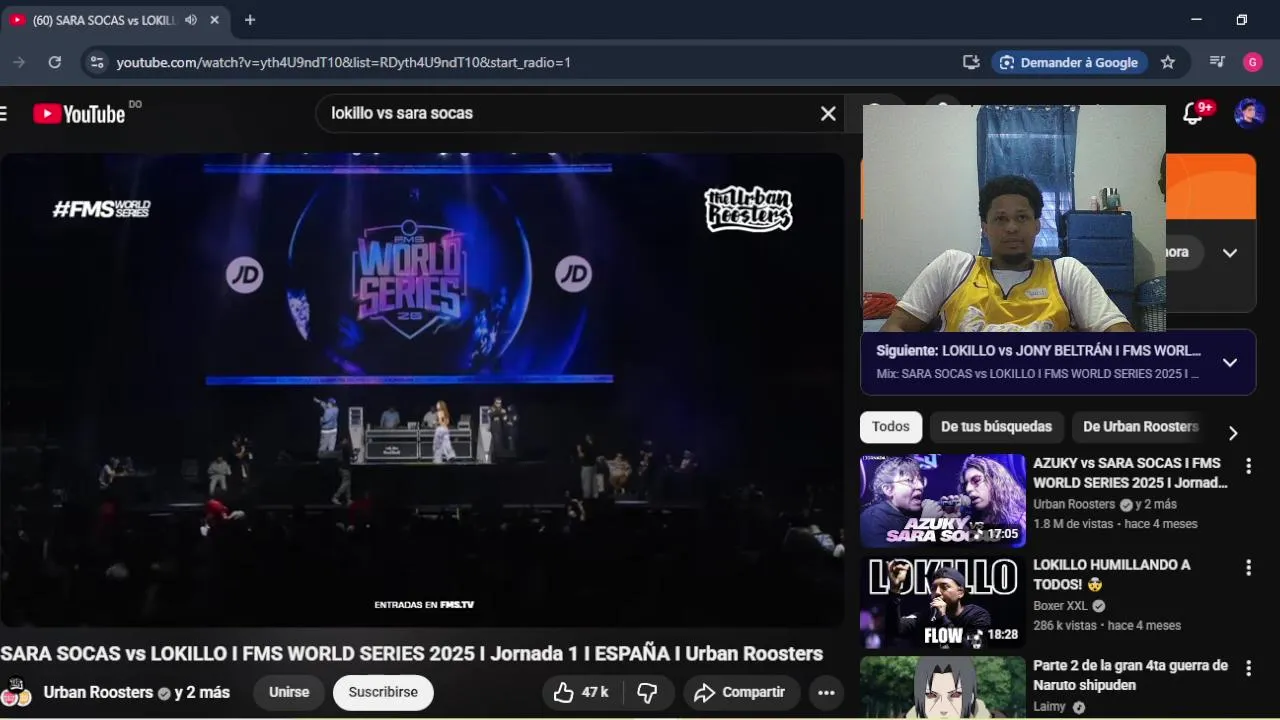The image size is (1280, 720).
Task: Select the De tus búsquedas chip
Action: click(x=996, y=427)
